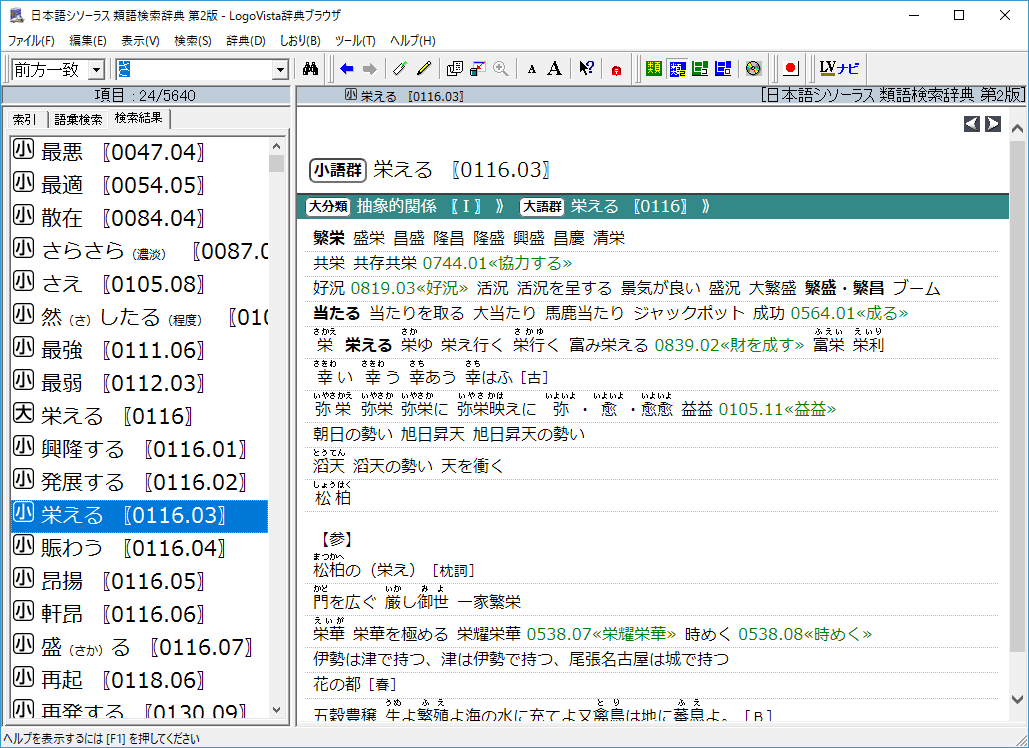Select さえ 〖0105.08〗 in results list
The image size is (1029, 748).
point(139,283)
